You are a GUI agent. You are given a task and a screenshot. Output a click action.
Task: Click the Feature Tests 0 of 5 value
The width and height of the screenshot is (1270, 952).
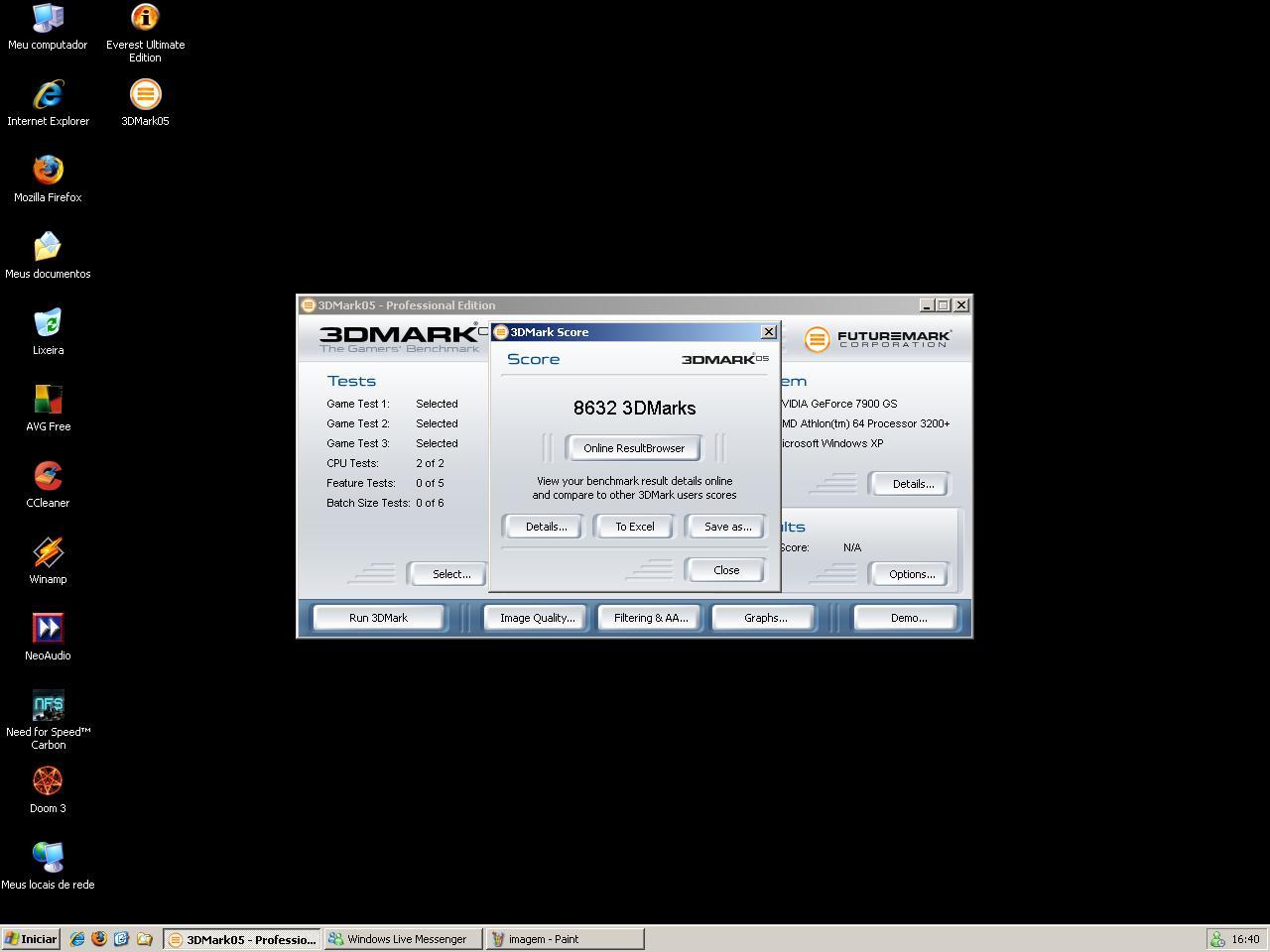430,483
